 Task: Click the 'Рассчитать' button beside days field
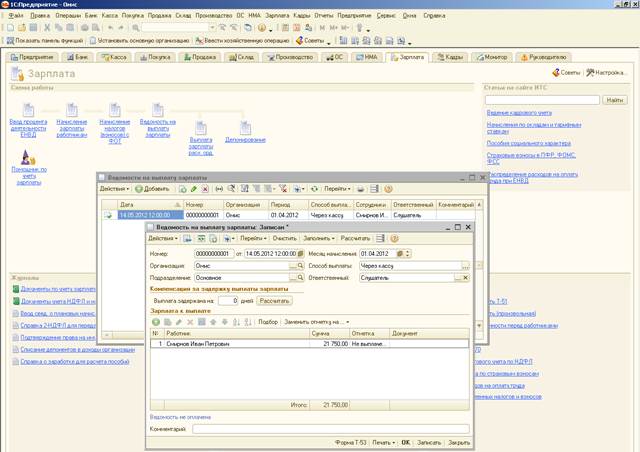(x=275, y=300)
